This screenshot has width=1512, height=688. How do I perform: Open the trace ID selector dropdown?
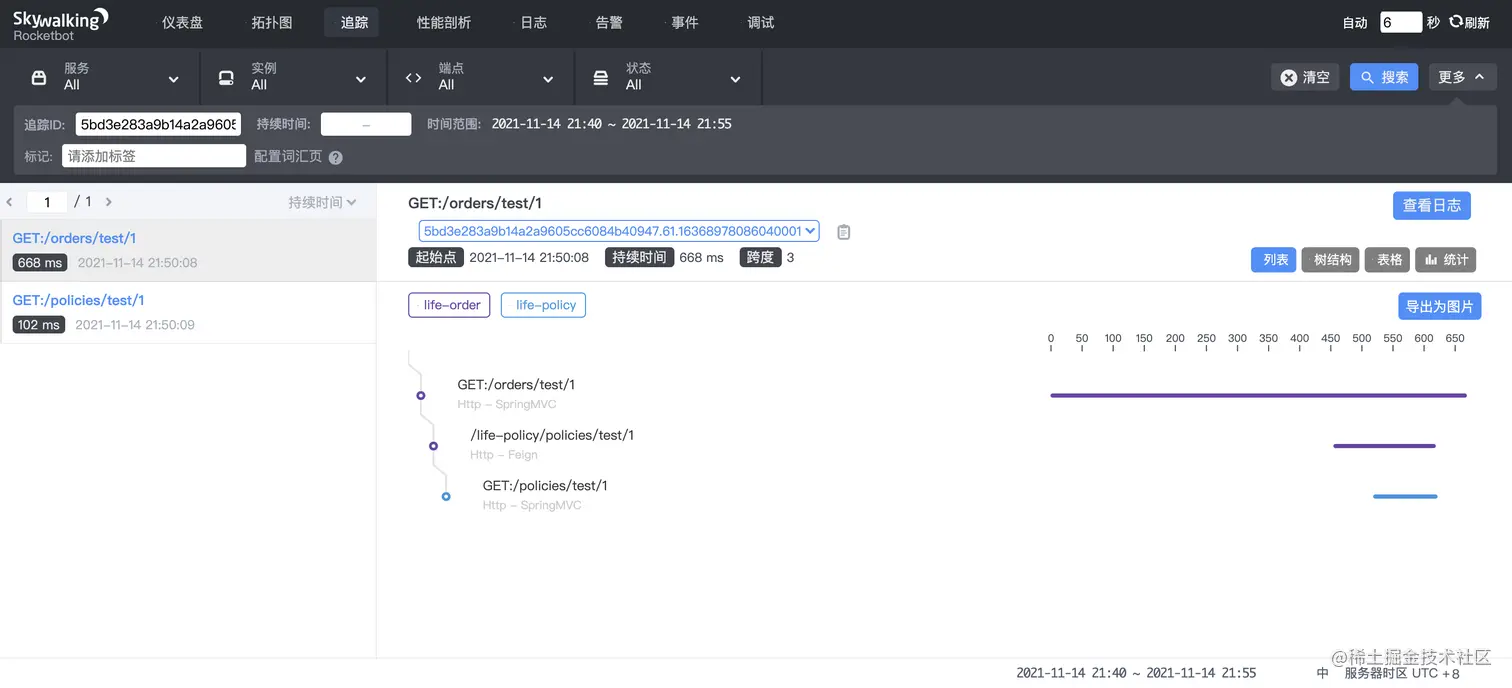[619, 231]
